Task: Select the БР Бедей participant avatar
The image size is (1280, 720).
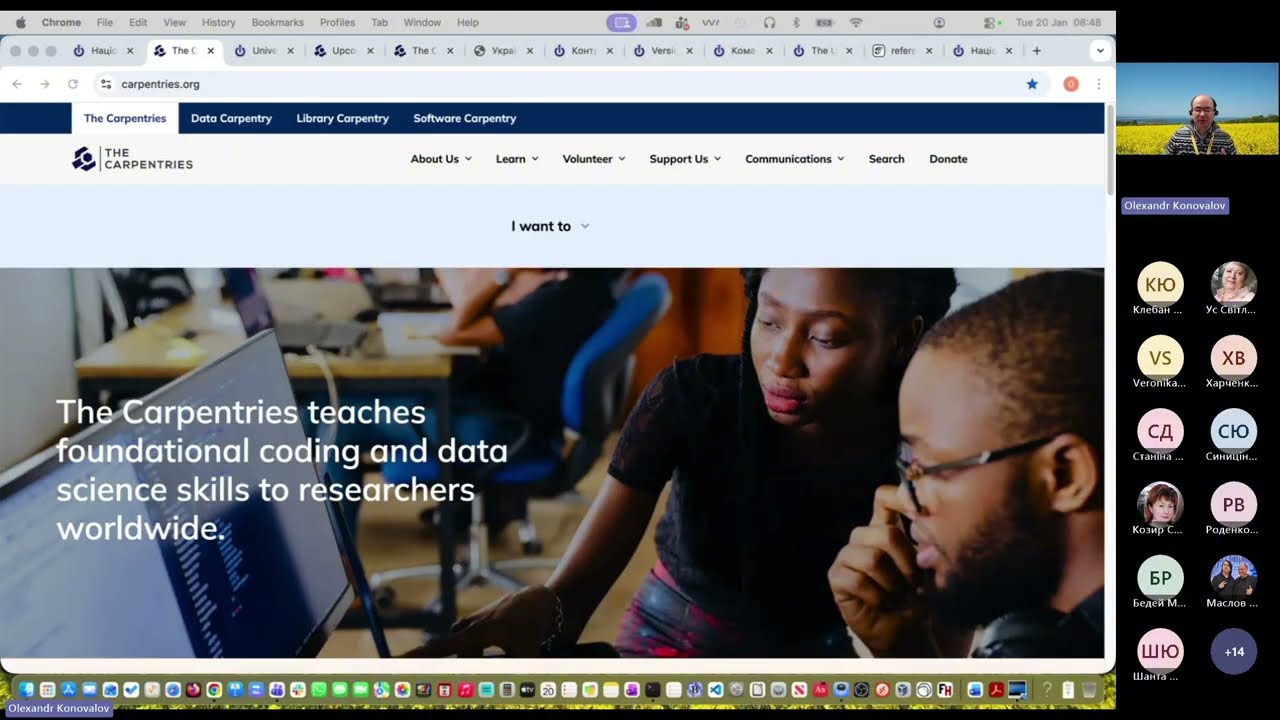Action: click(1160, 578)
